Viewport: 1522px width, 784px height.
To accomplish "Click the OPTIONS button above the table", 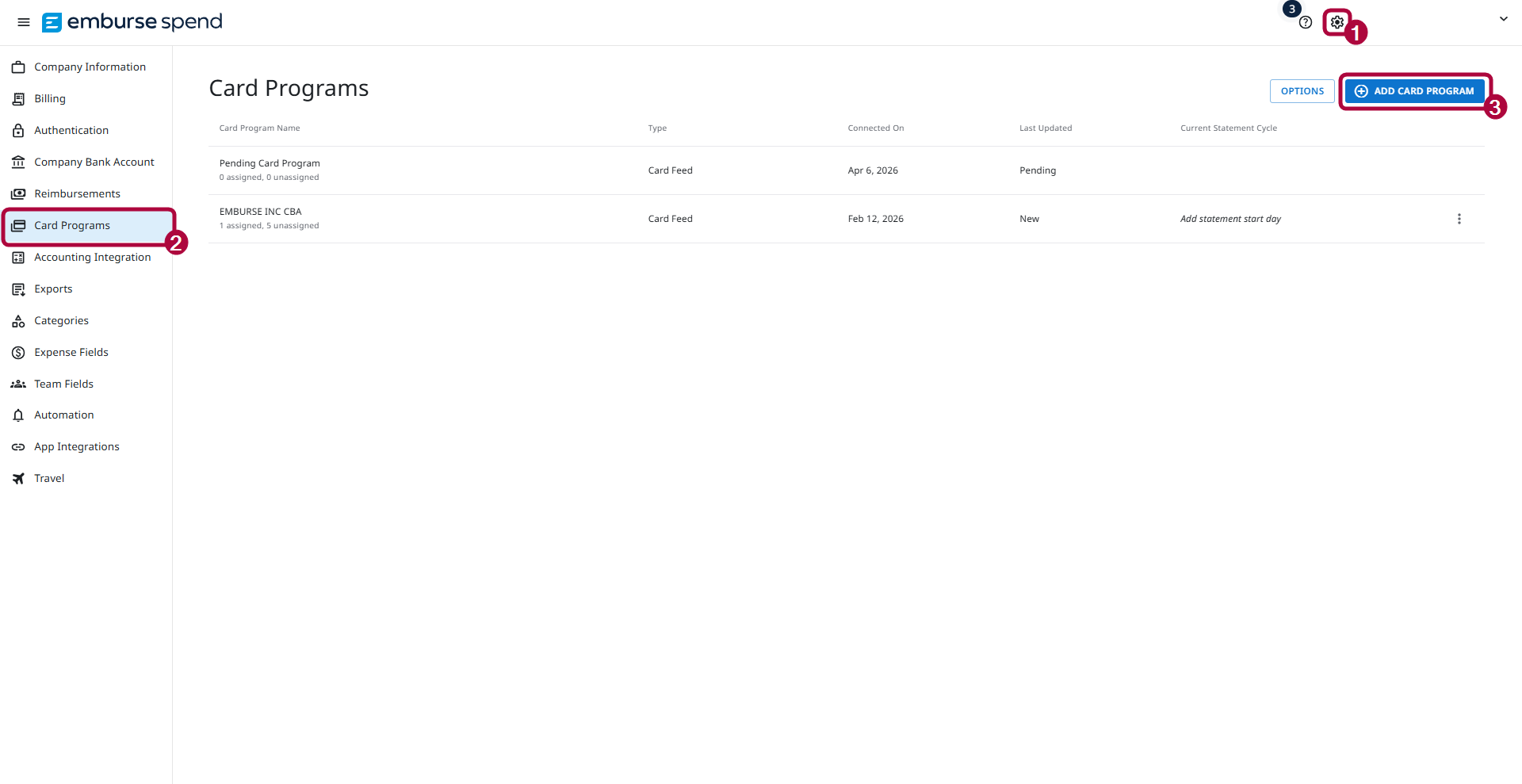I will 1302,90.
